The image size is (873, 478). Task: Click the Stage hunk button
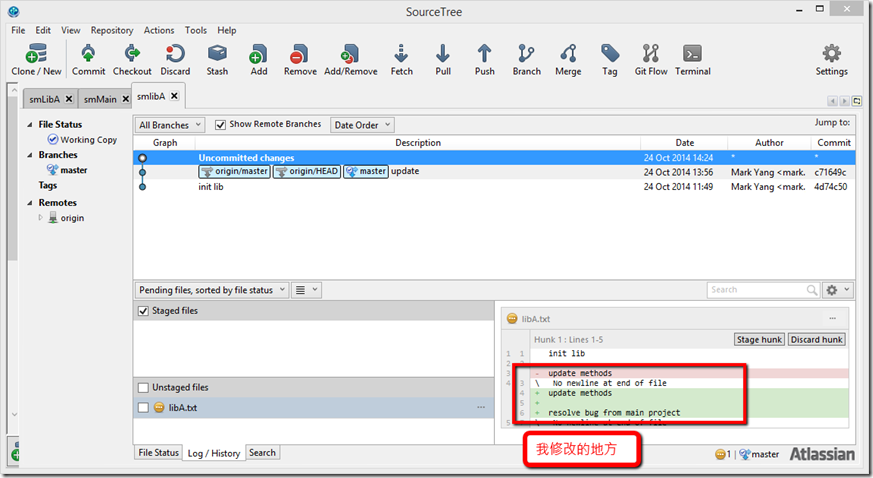[x=759, y=339]
